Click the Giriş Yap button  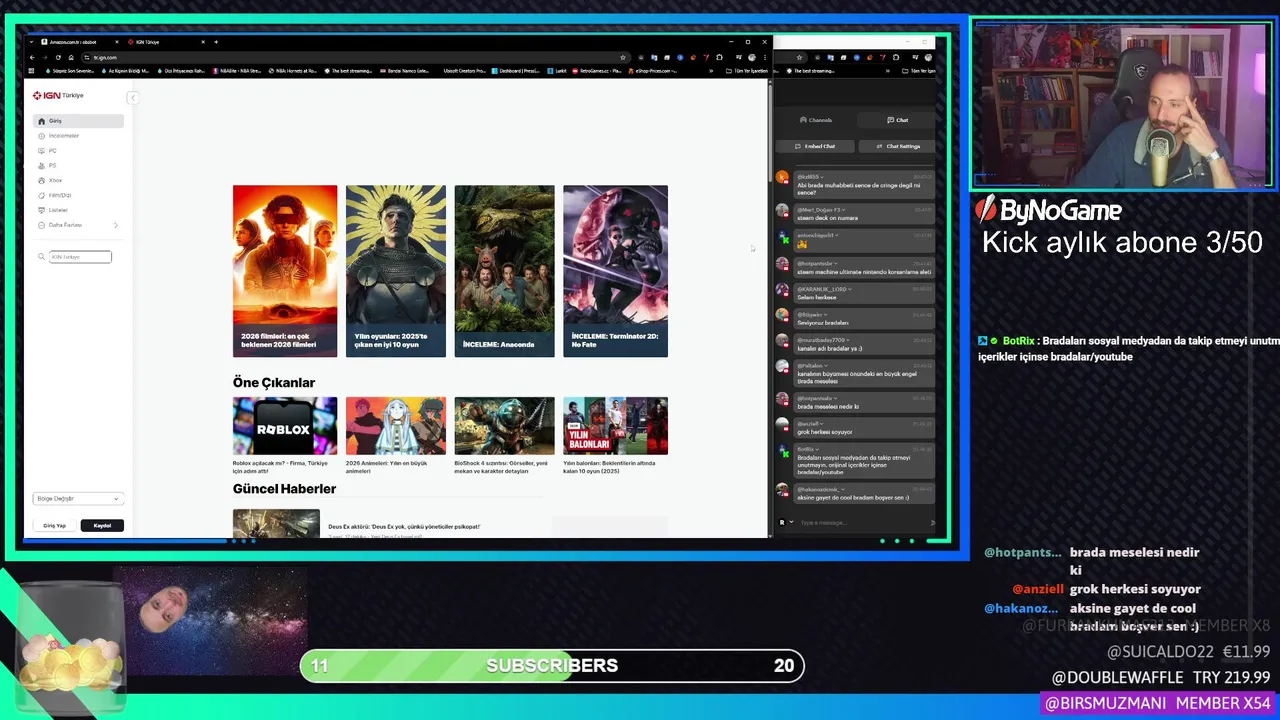(54, 526)
